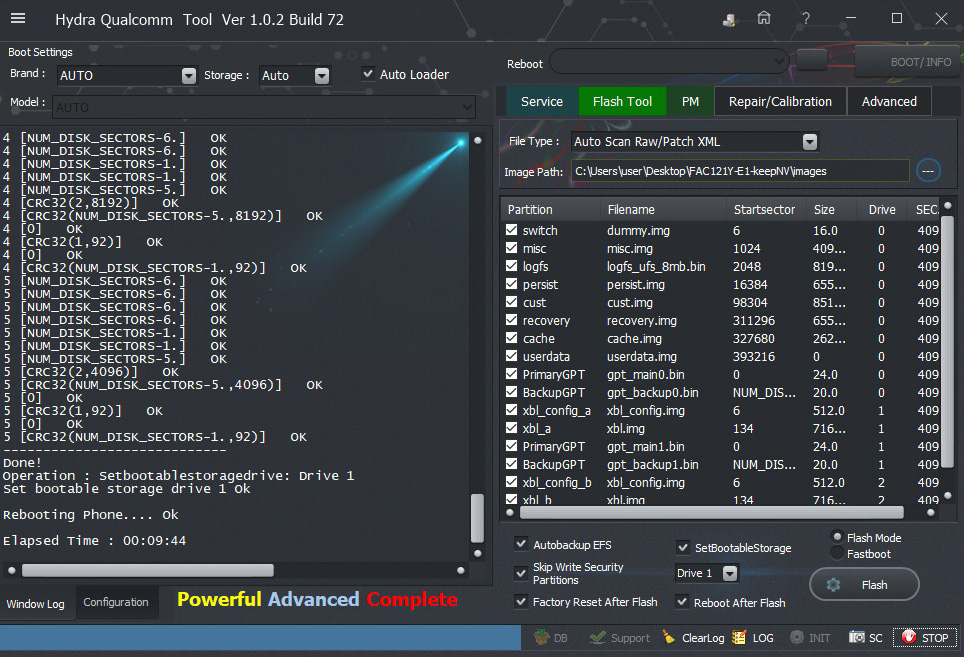The image size is (964, 657).
Task: Uncheck the userdata partition checkbox
Action: click(512, 356)
